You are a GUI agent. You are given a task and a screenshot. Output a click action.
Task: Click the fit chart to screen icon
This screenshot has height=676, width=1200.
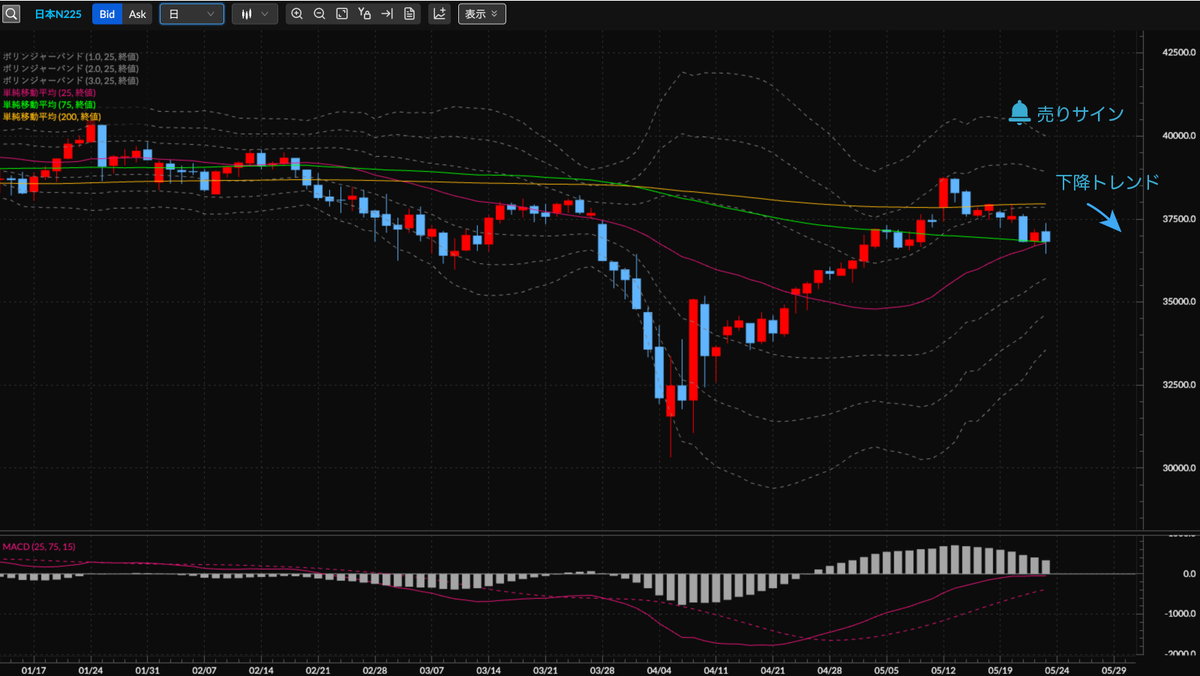click(x=344, y=14)
